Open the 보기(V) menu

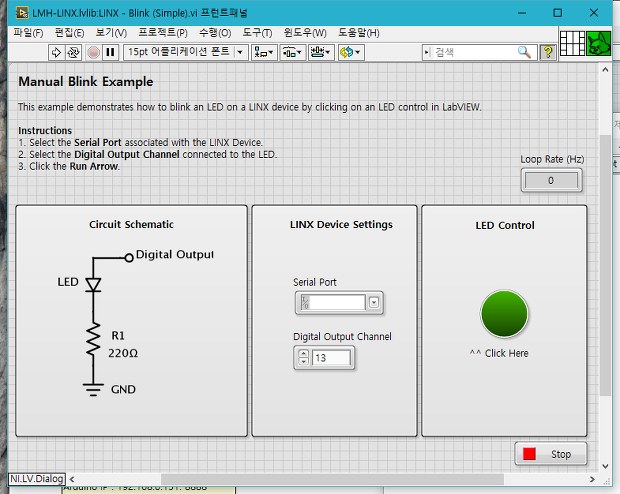[111, 33]
